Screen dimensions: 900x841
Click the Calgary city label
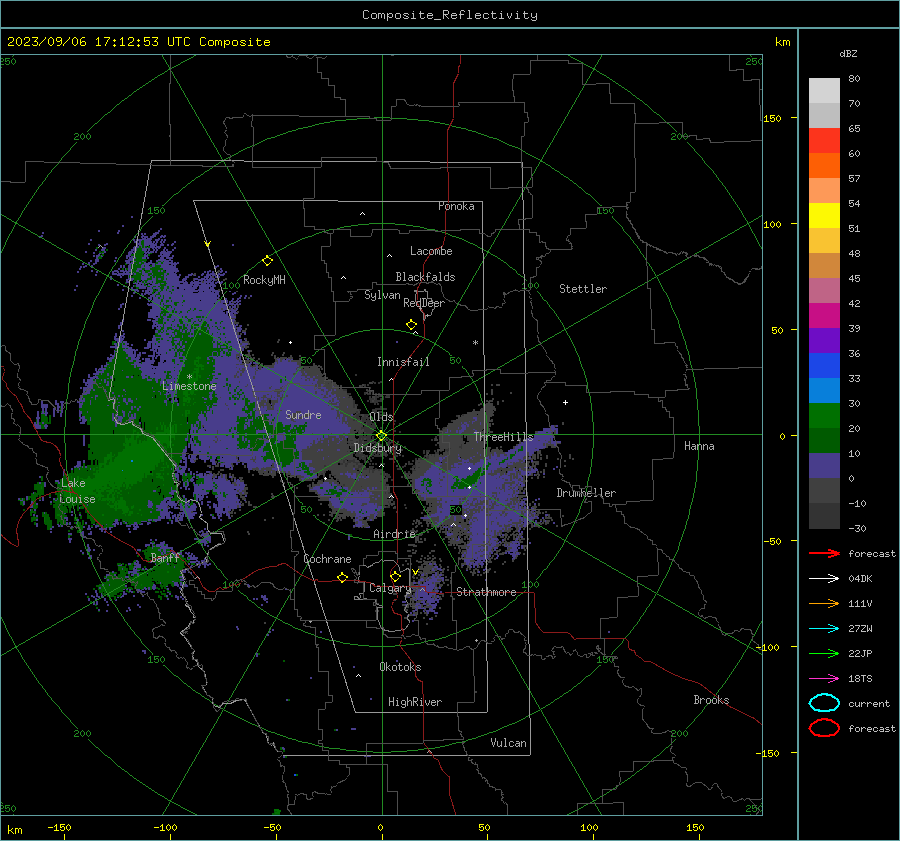[390, 588]
